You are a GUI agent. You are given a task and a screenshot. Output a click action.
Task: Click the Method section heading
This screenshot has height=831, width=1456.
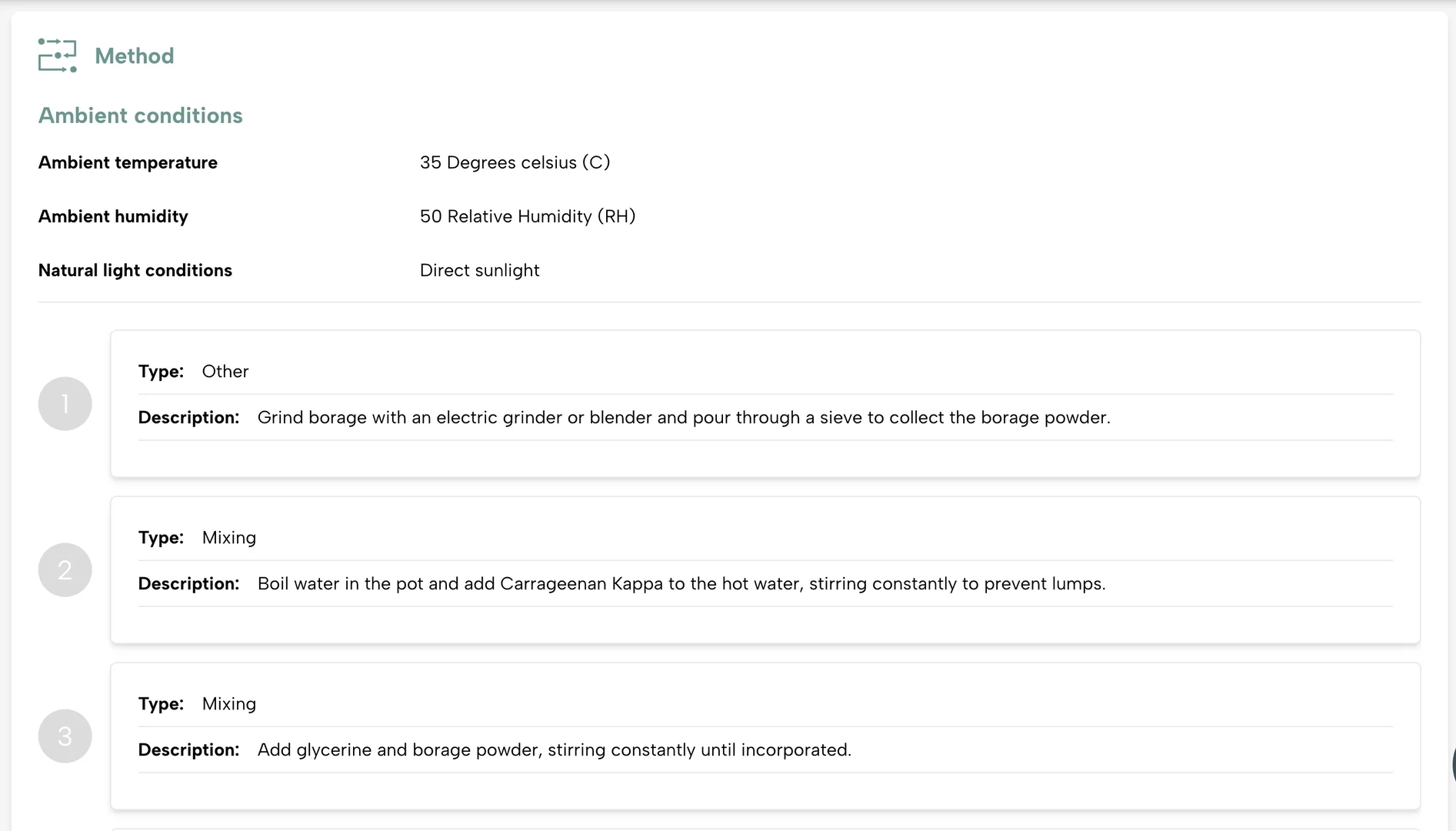click(x=135, y=56)
